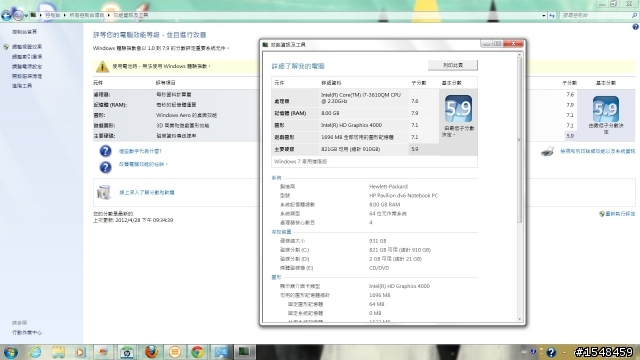Screen dimensions: 640x360
Task: Click first blue question mark help icon
Action: 105,151
